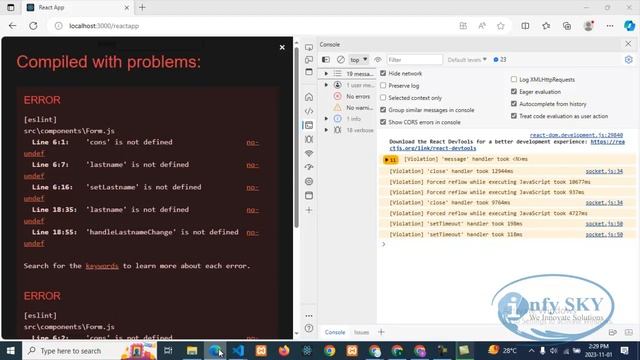640x360 pixels.
Task: Open Favorites list icon in Edge toolbar
Action: [546, 26]
